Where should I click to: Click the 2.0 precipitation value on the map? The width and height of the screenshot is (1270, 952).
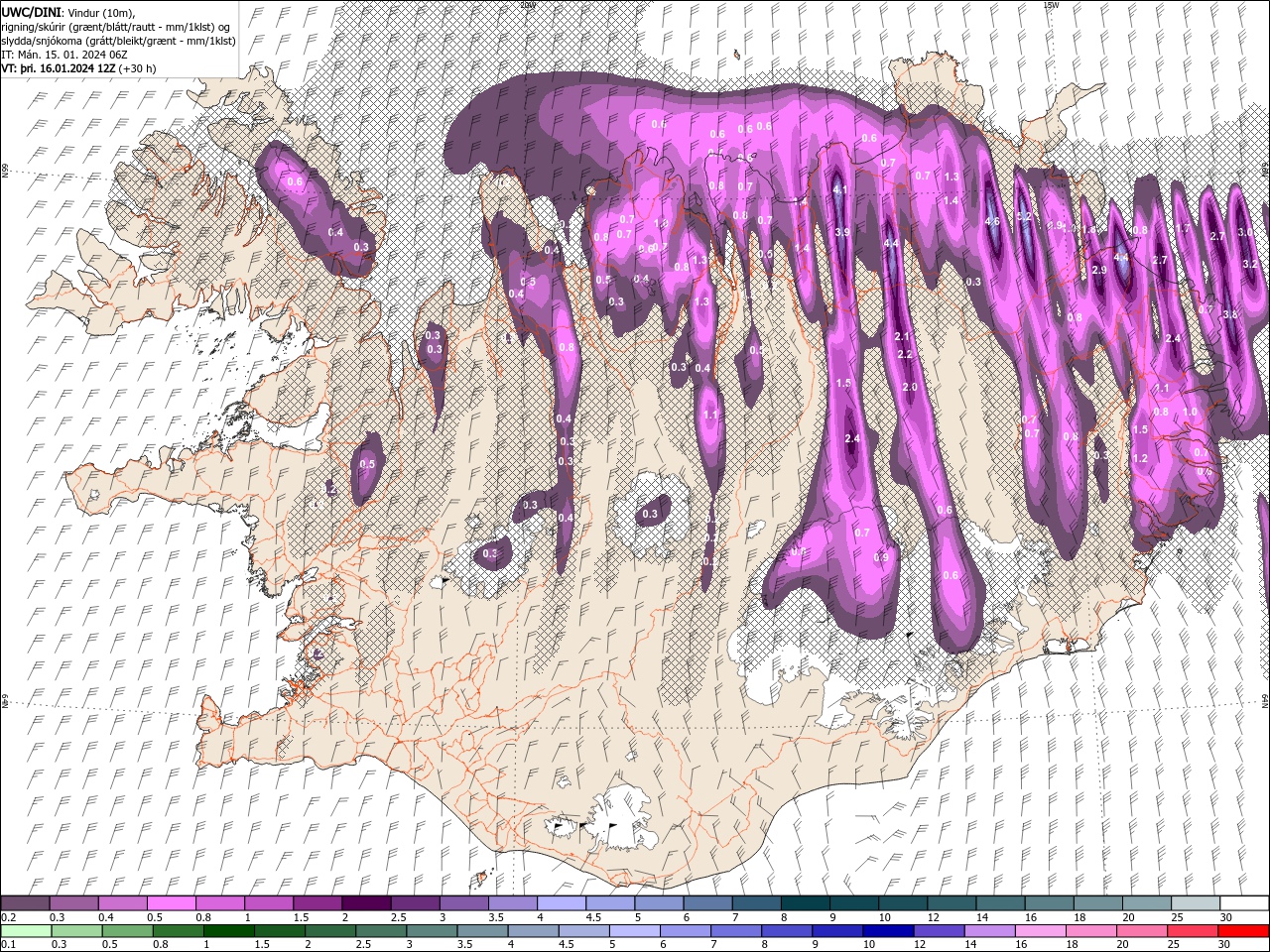coord(910,387)
